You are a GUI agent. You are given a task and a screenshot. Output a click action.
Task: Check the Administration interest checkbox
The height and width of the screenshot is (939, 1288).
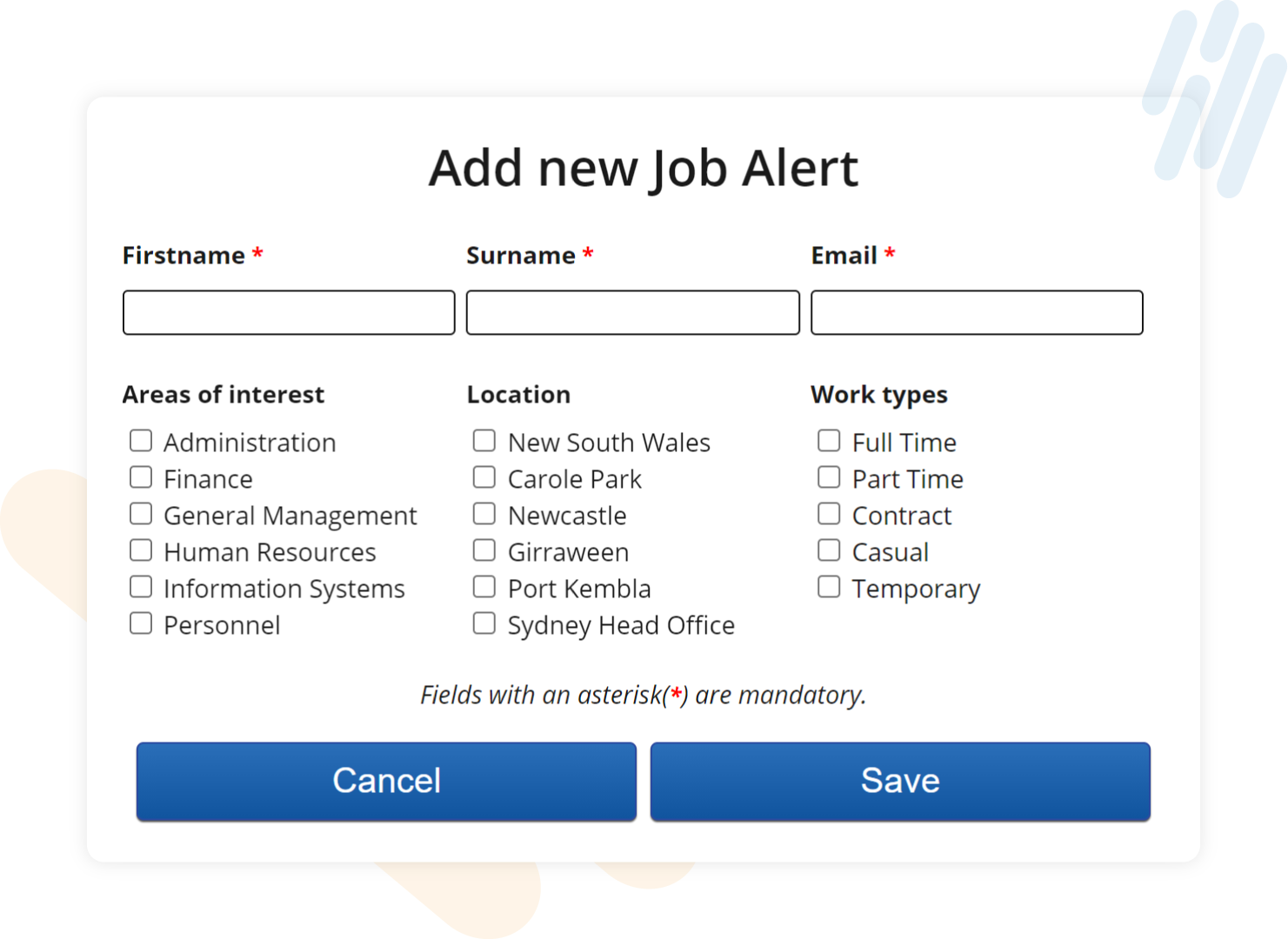coord(141,440)
